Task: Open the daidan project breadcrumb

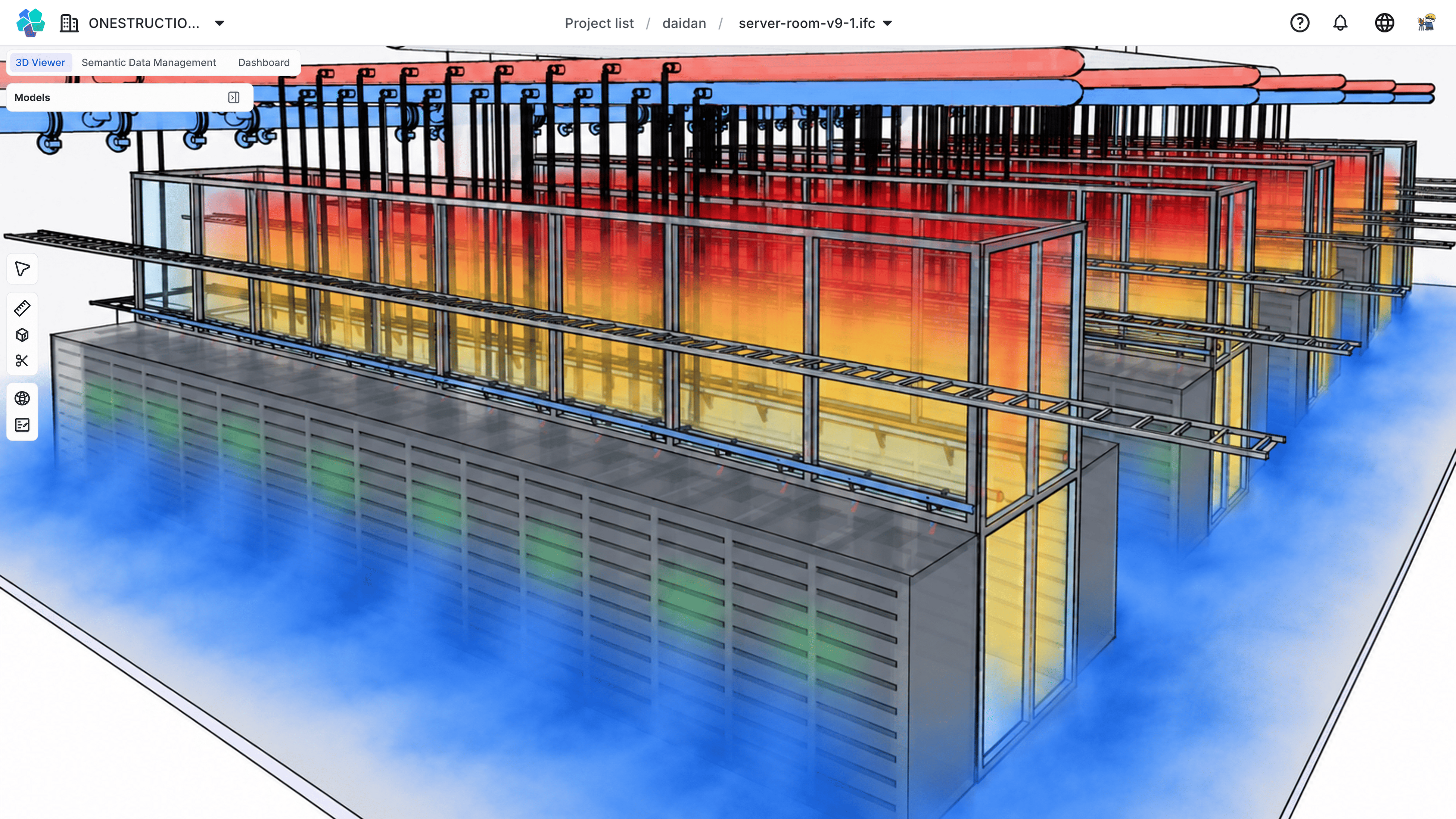Action: tap(684, 23)
